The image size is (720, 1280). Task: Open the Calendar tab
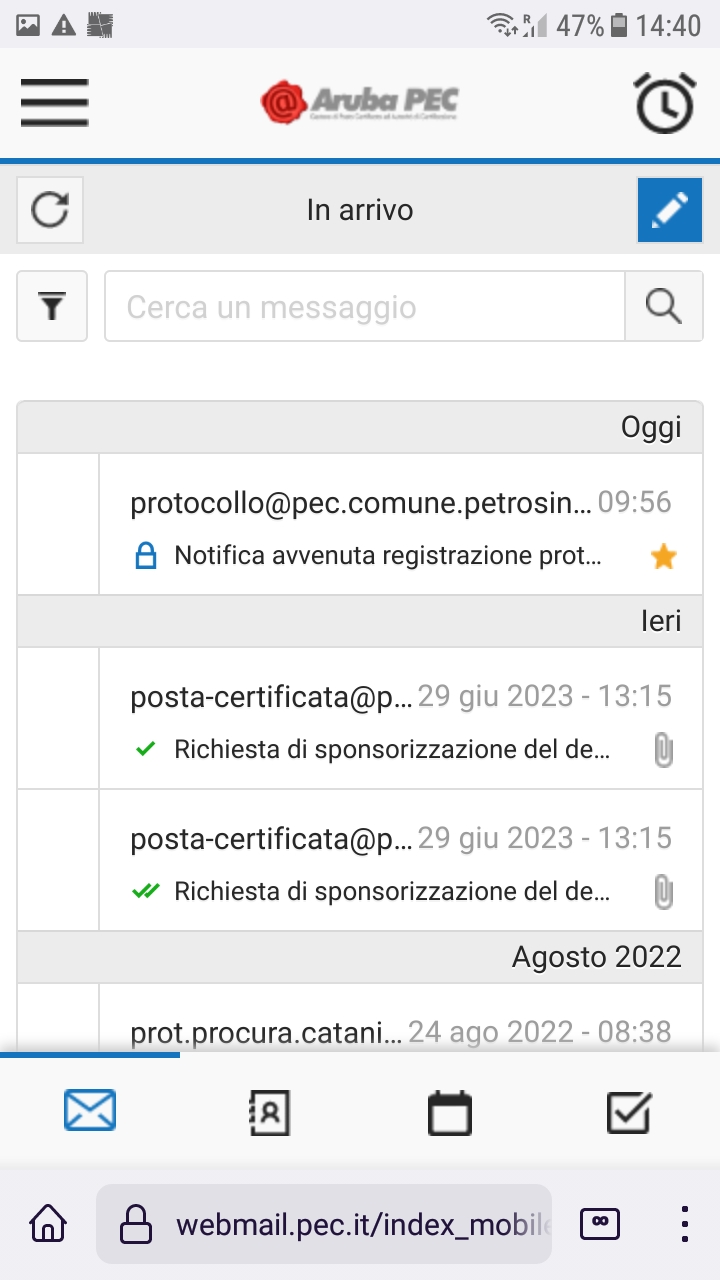449,1111
